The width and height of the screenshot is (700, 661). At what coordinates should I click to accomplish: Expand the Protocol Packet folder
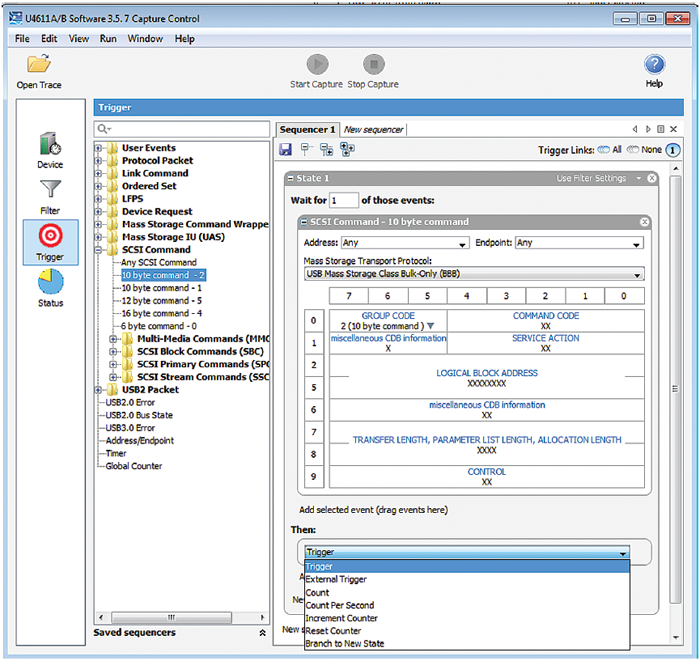click(98, 161)
